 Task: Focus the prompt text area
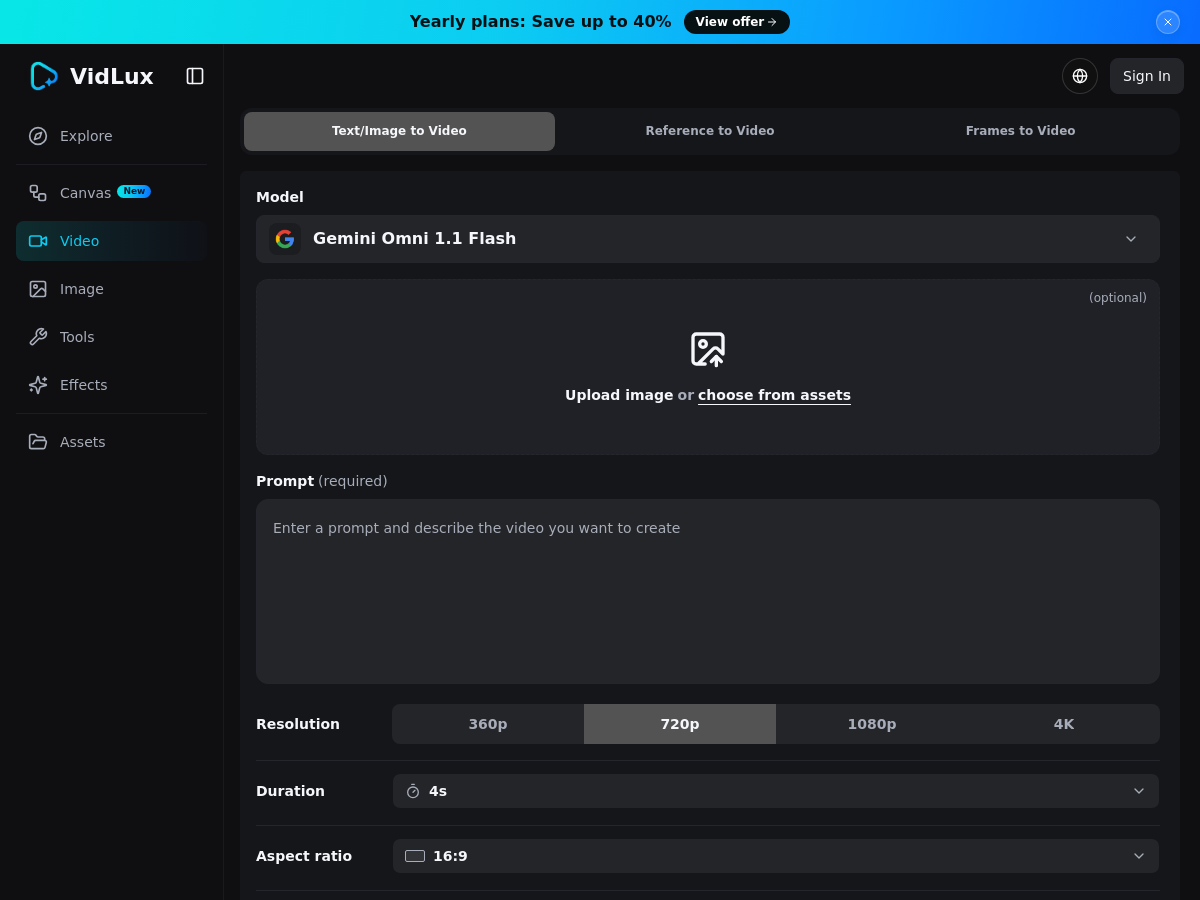(708, 591)
